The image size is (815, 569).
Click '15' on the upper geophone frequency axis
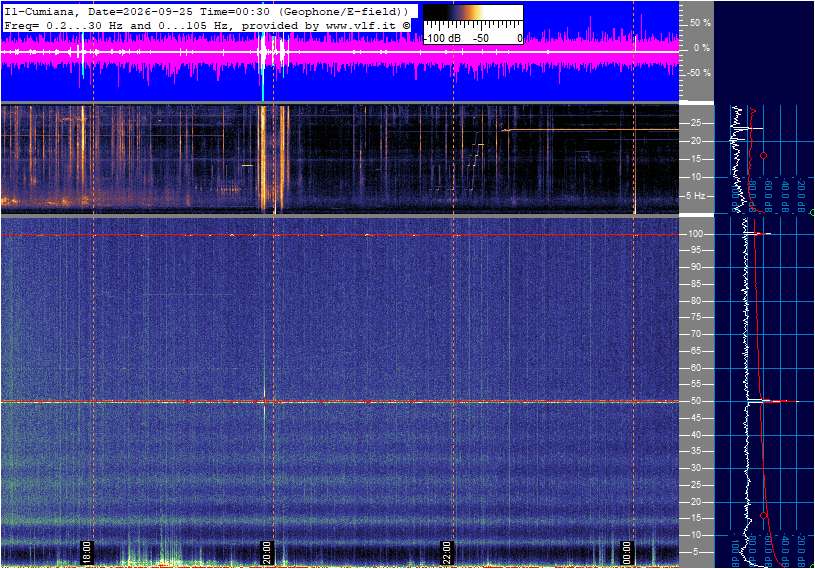click(695, 159)
